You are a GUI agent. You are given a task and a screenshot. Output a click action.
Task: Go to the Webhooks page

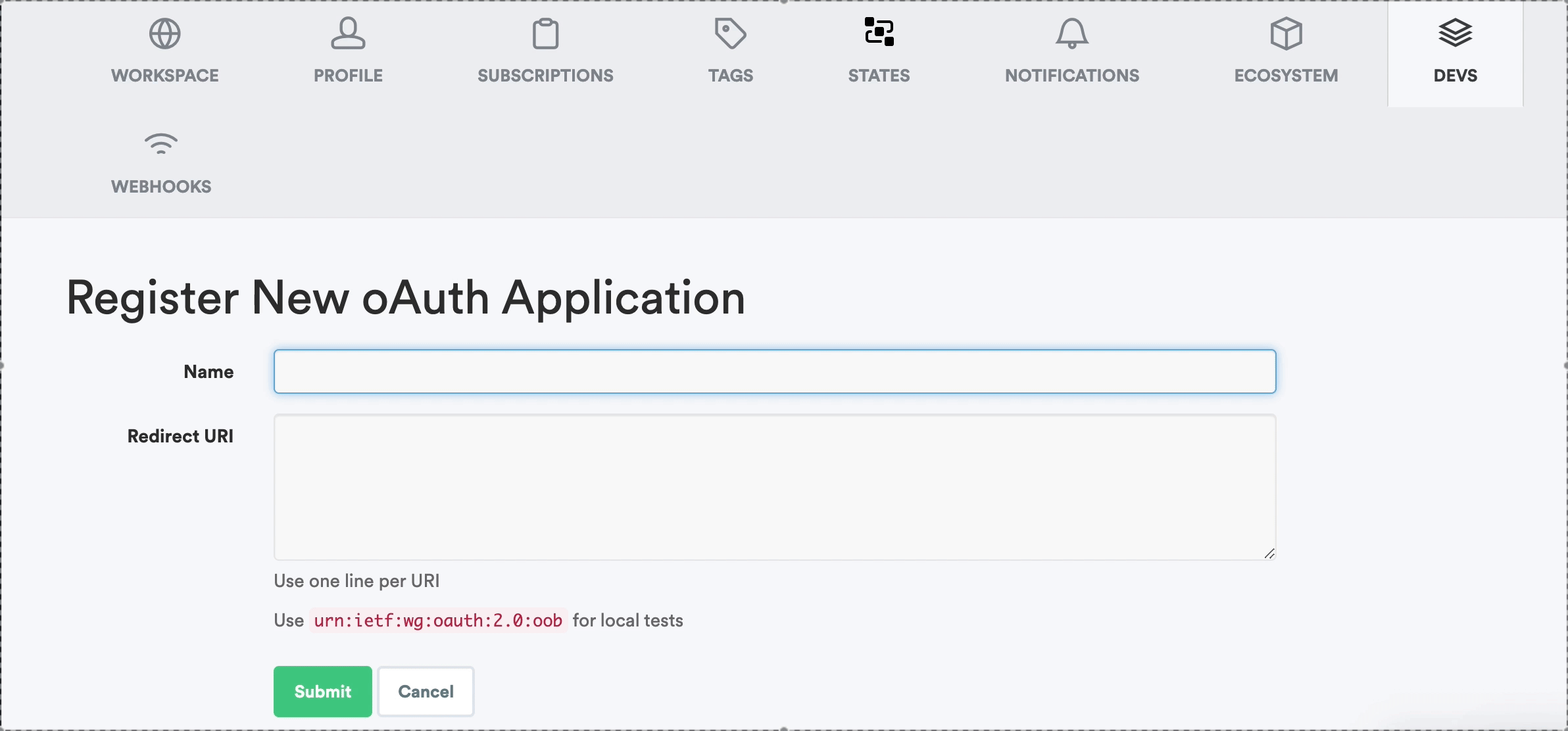pyautogui.click(x=161, y=186)
